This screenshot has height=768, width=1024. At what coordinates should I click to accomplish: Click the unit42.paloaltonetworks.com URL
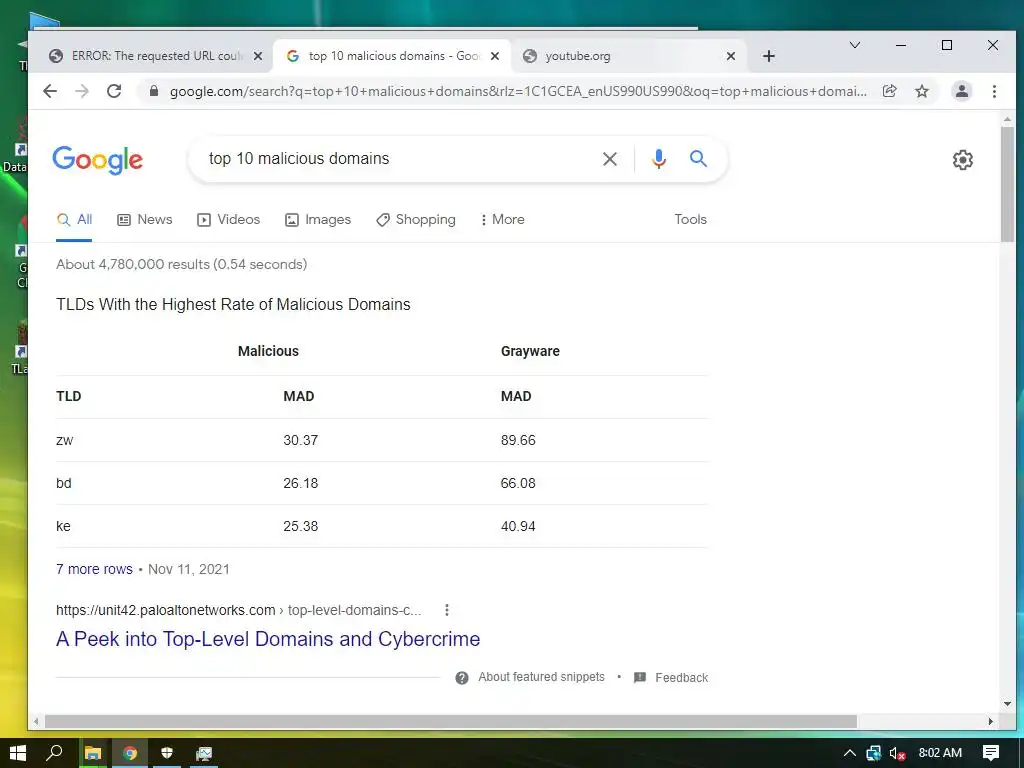[x=165, y=610]
